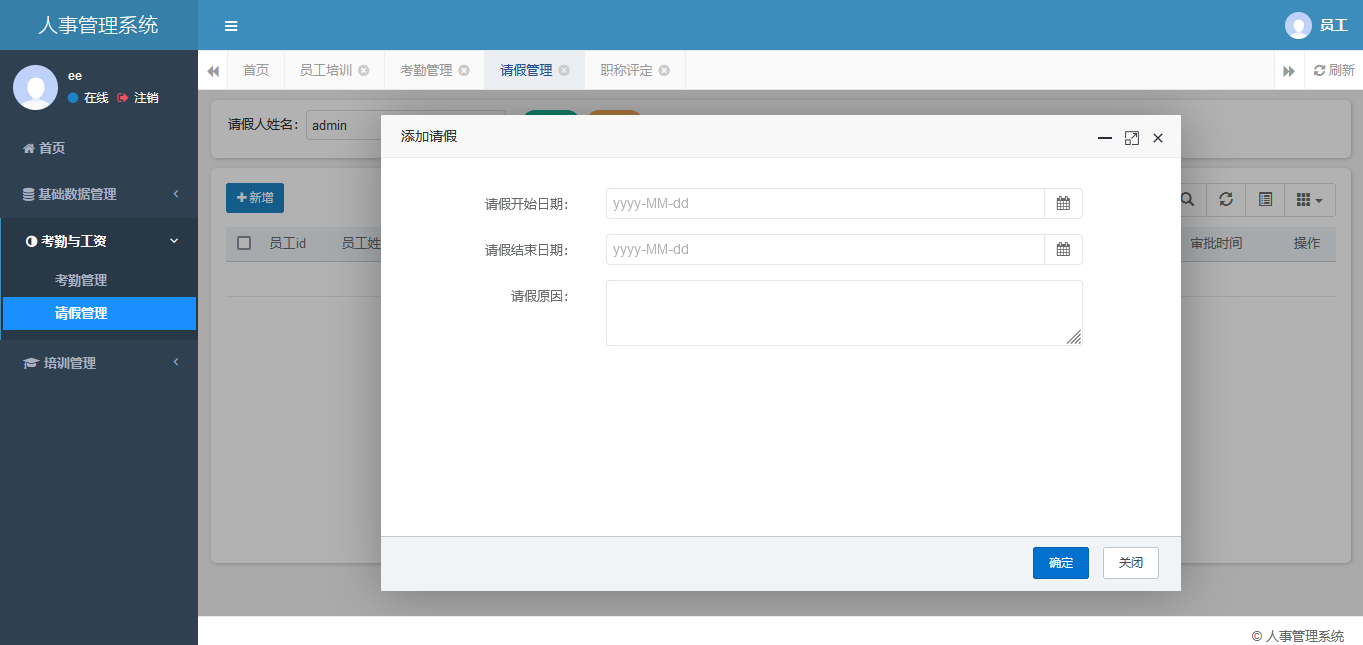The image size is (1363, 645).
Task: Select 考勤管理 in sidebar
Action: point(81,280)
